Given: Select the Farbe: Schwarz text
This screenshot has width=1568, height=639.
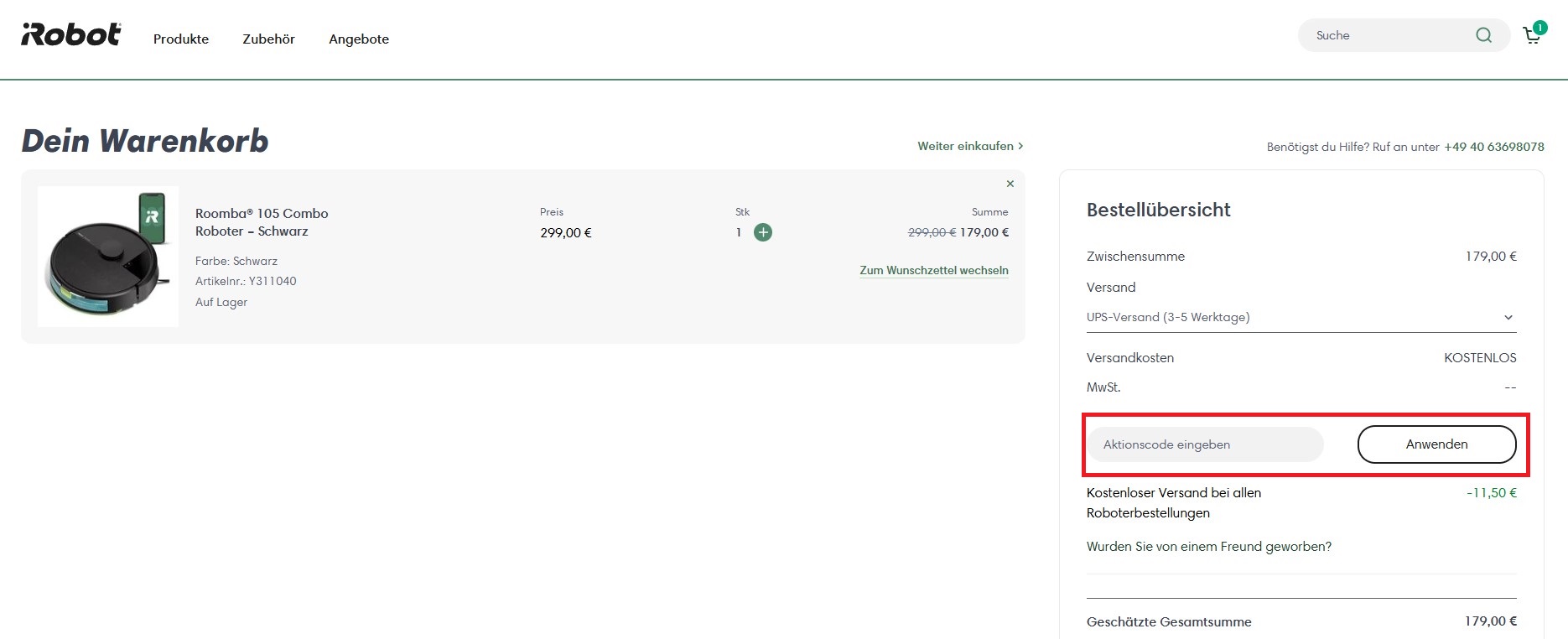Looking at the screenshot, I should coord(236,261).
